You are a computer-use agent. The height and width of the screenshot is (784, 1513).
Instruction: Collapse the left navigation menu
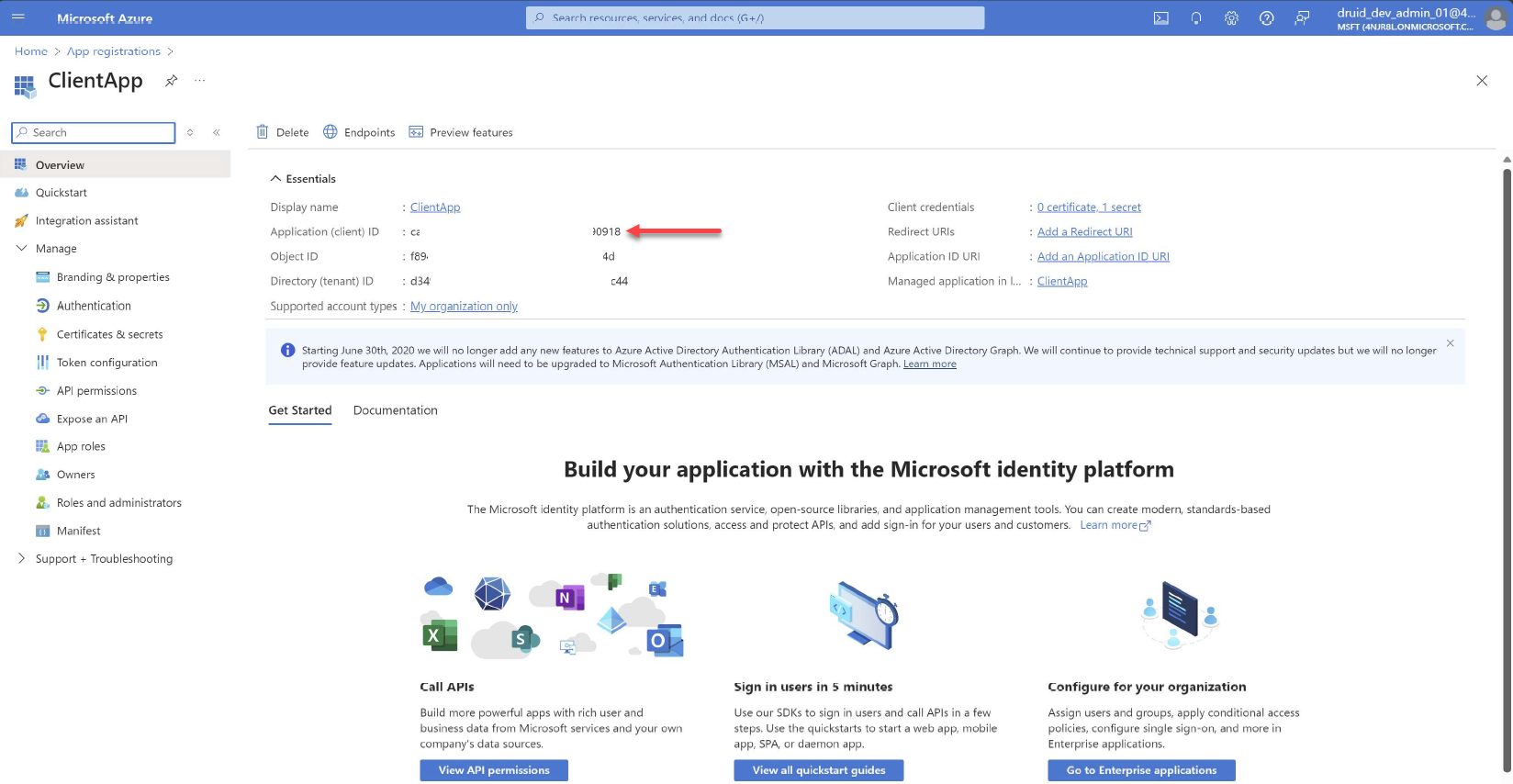click(217, 132)
